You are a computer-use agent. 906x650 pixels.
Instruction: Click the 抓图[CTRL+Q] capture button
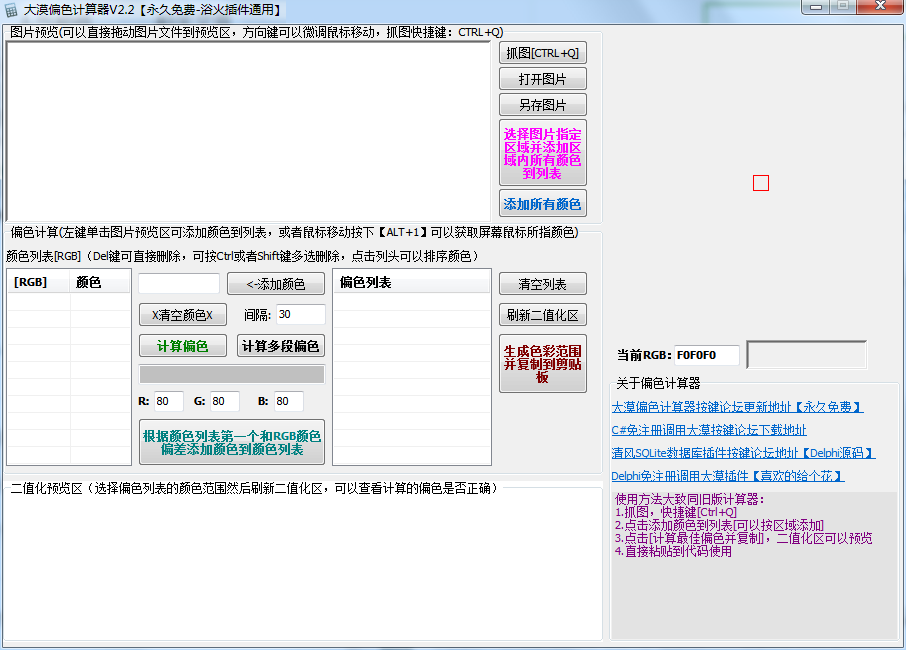[x=543, y=53]
